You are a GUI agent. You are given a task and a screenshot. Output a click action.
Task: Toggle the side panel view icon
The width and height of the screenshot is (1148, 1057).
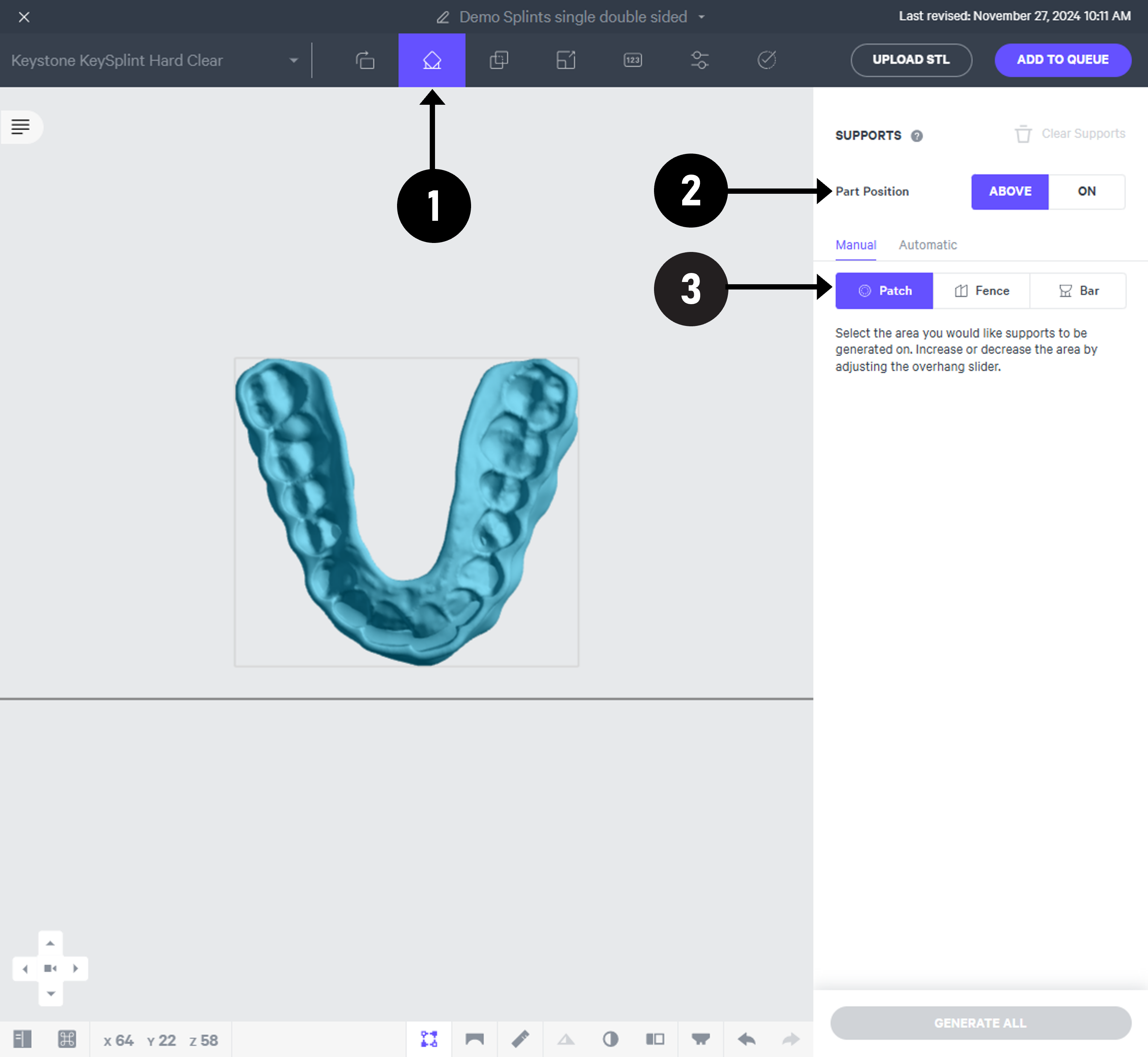22,1039
